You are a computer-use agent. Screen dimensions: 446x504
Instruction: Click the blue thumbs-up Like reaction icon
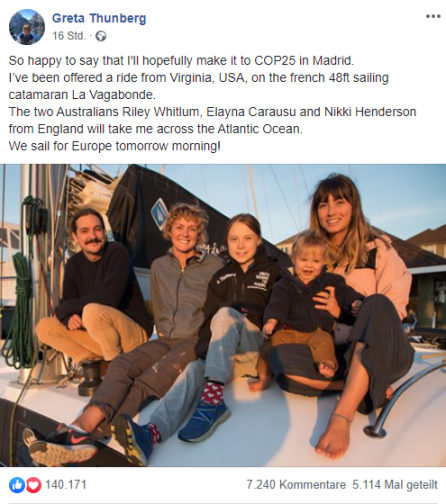coord(17,485)
